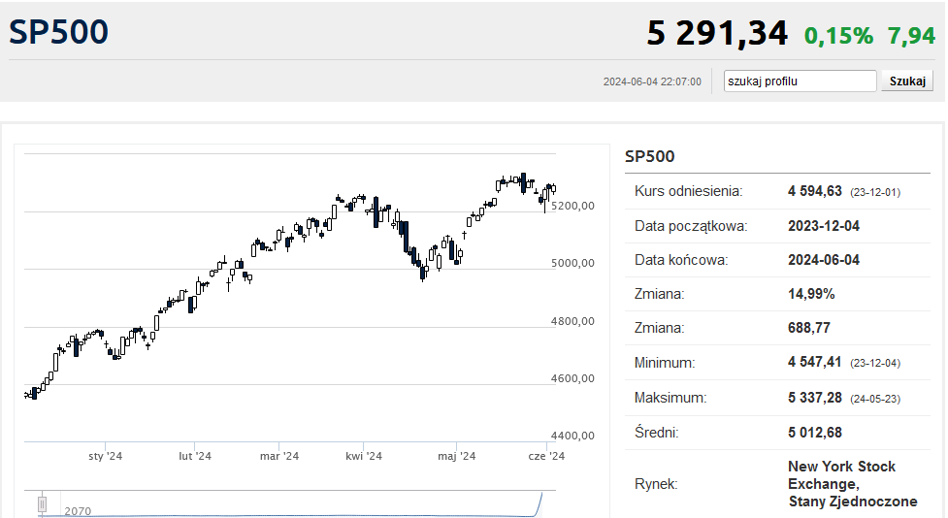This screenshot has width=948, height=518.
Task: Click the average value 5 012,68
Action: pyautogui.click(x=814, y=433)
